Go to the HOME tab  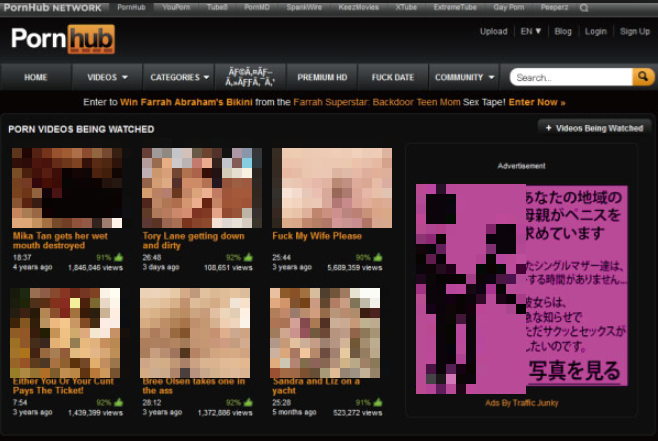tap(36, 77)
